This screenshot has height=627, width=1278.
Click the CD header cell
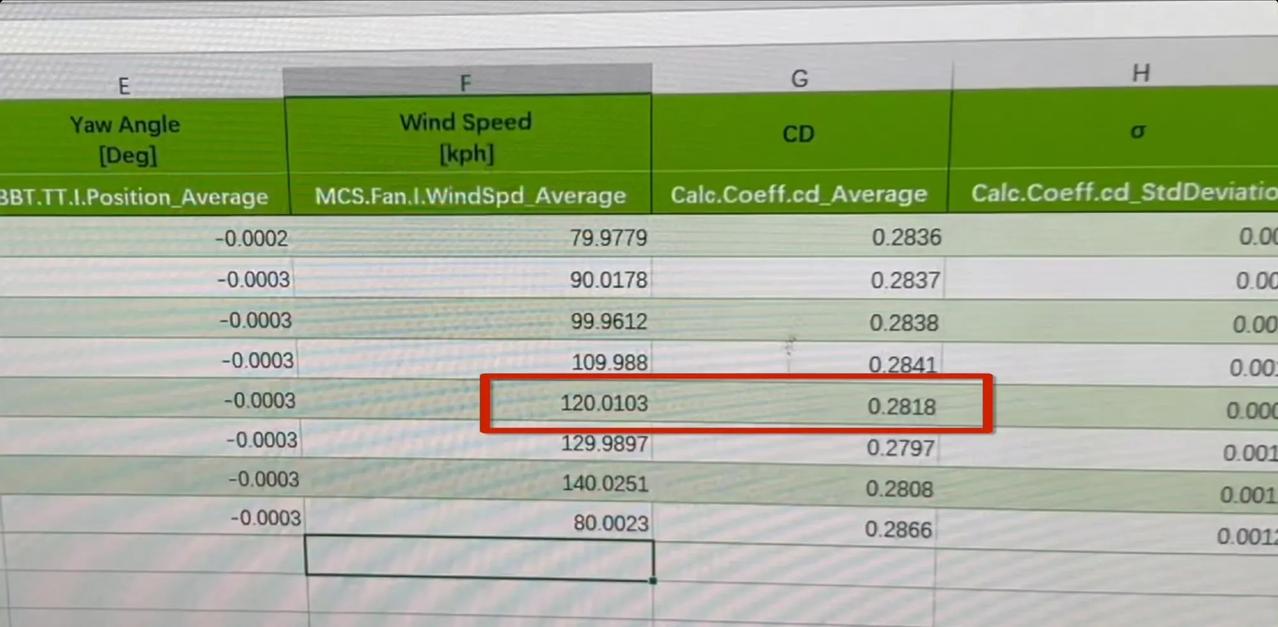[799, 134]
